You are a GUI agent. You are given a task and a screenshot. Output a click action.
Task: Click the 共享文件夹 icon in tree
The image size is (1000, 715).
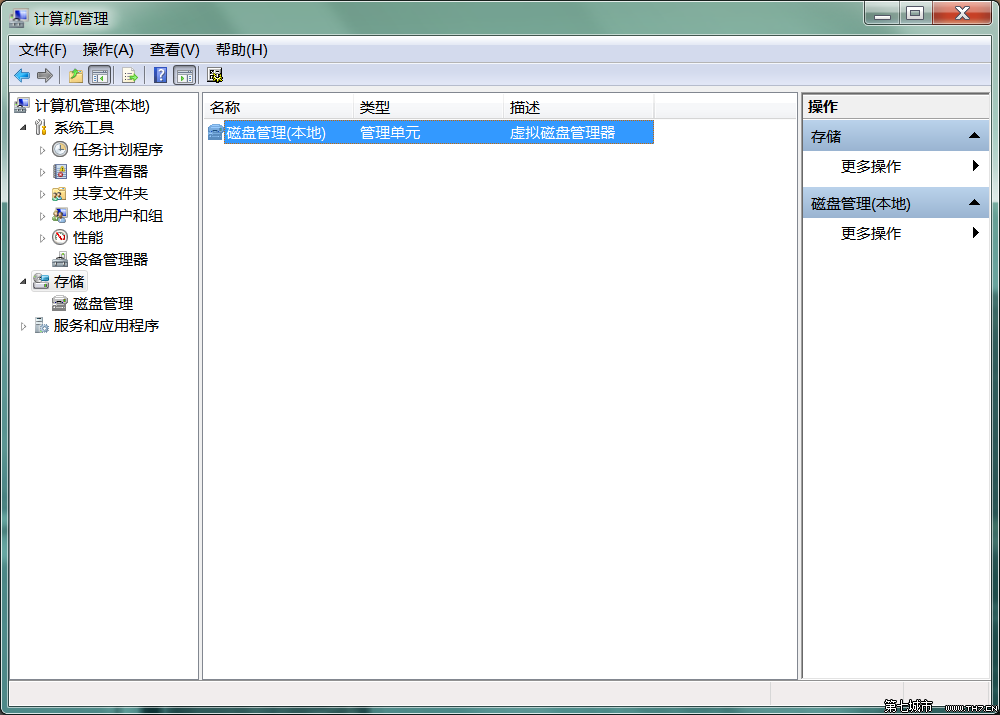click(x=59, y=194)
